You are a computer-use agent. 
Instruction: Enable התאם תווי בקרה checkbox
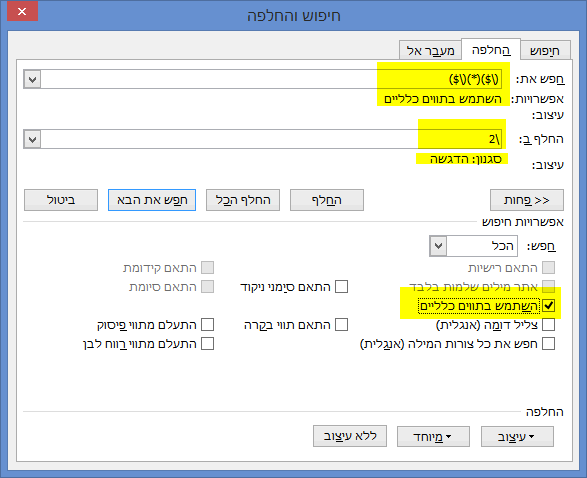point(341,325)
